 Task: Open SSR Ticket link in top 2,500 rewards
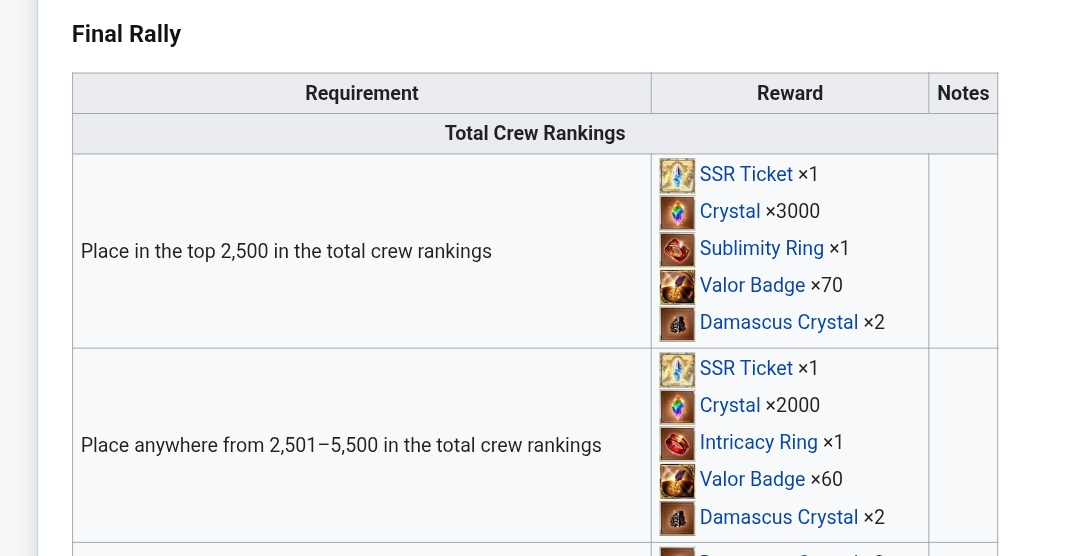[x=746, y=174]
